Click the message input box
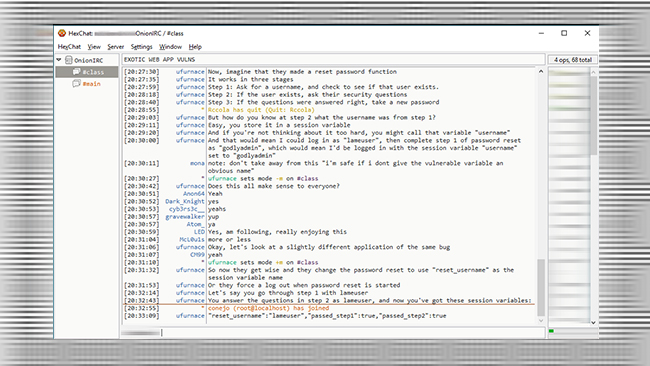The image size is (650, 366). click(333, 332)
